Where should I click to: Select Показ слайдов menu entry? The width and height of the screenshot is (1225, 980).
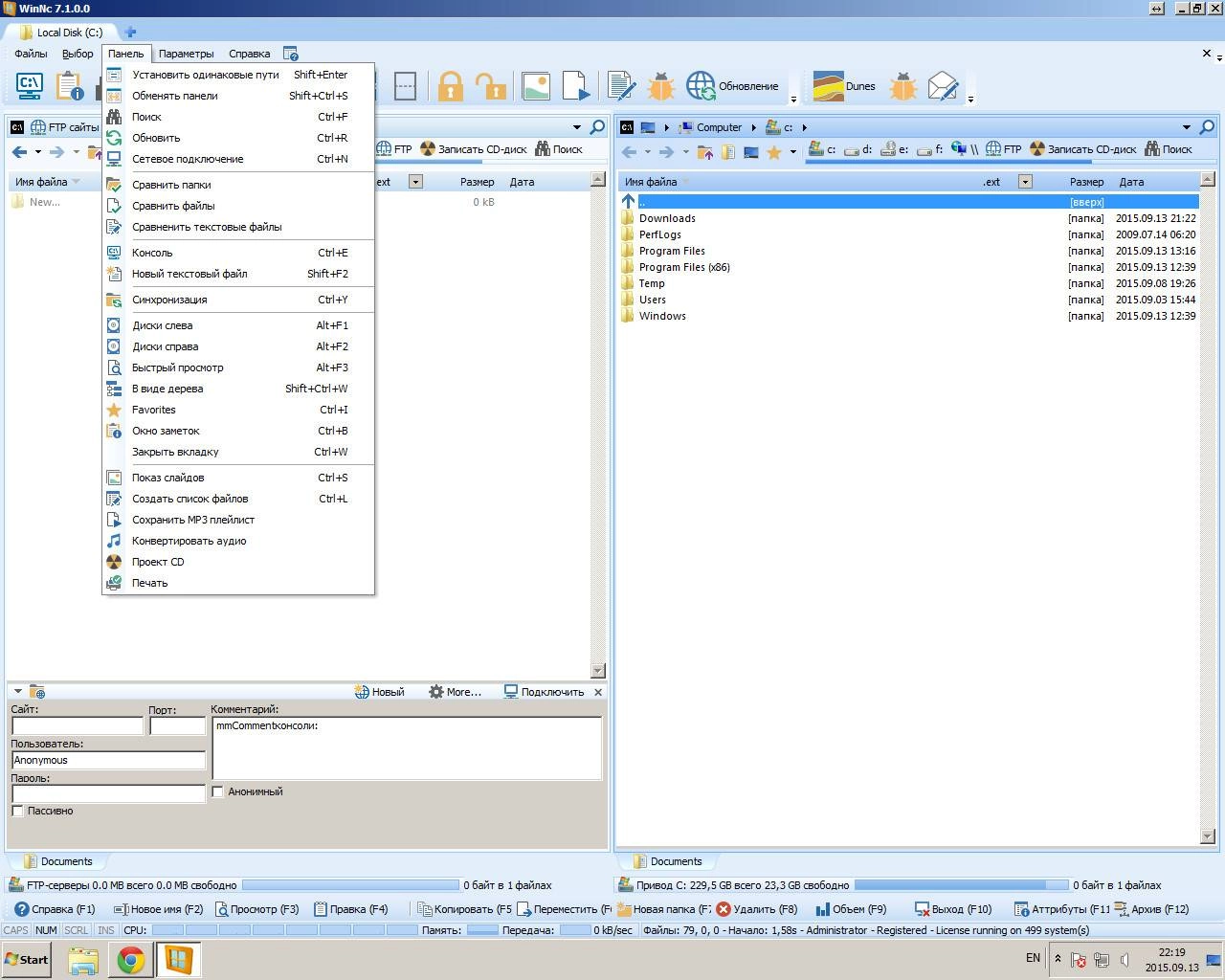click(x=238, y=478)
